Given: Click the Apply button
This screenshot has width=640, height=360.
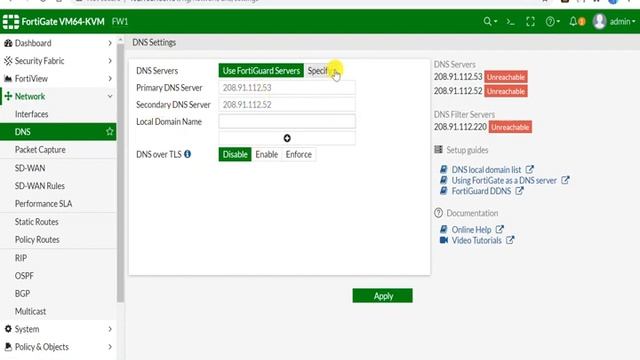Looking at the screenshot, I should [382, 296].
